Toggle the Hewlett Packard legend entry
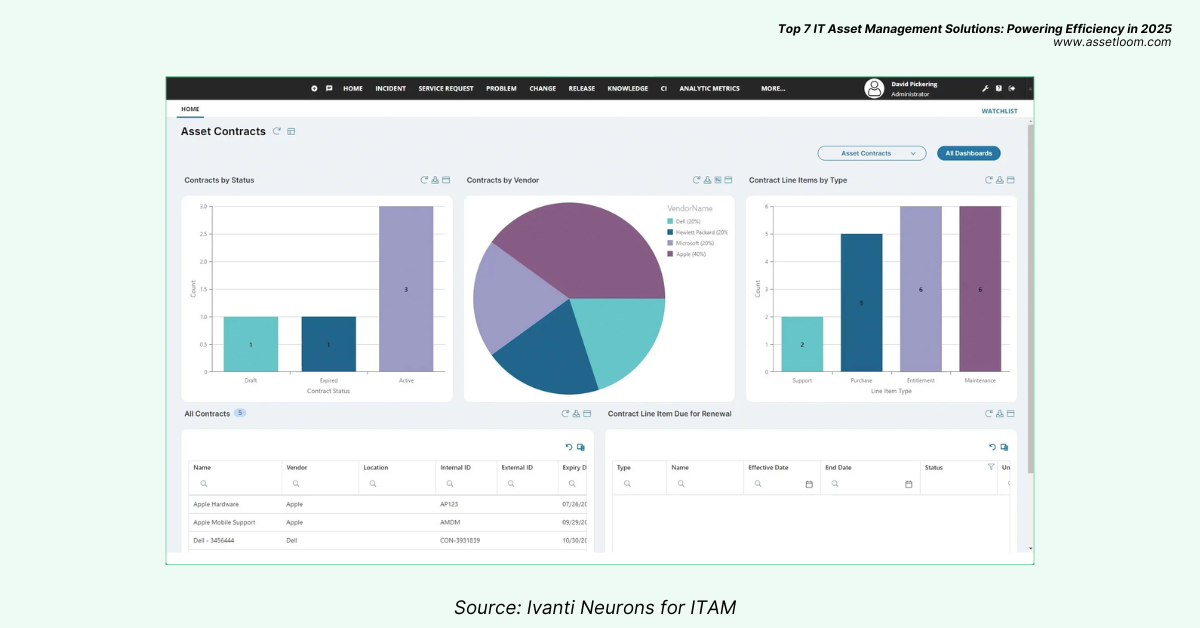 [697, 232]
